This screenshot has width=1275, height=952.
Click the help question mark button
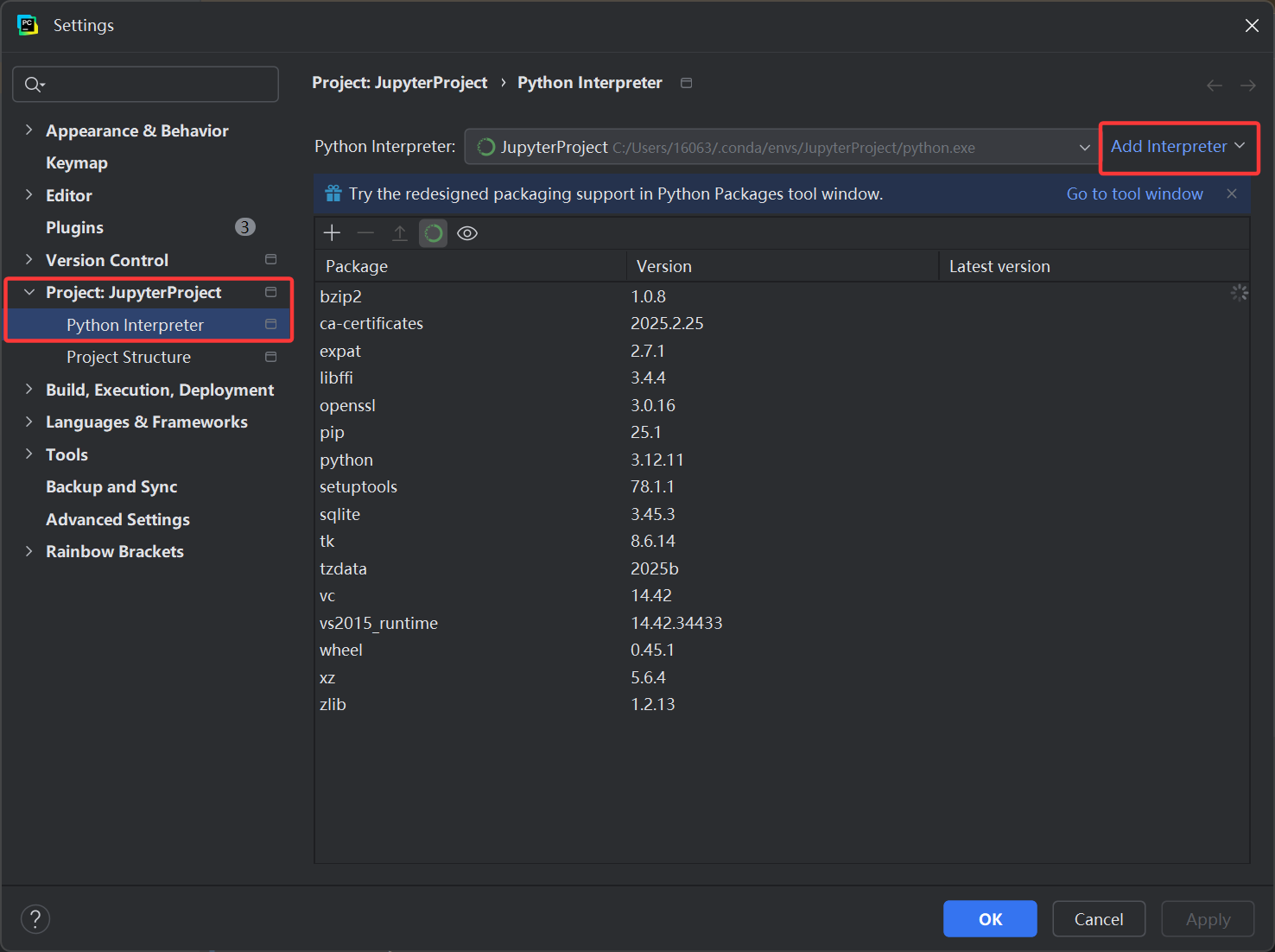pyautogui.click(x=35, y=919)
